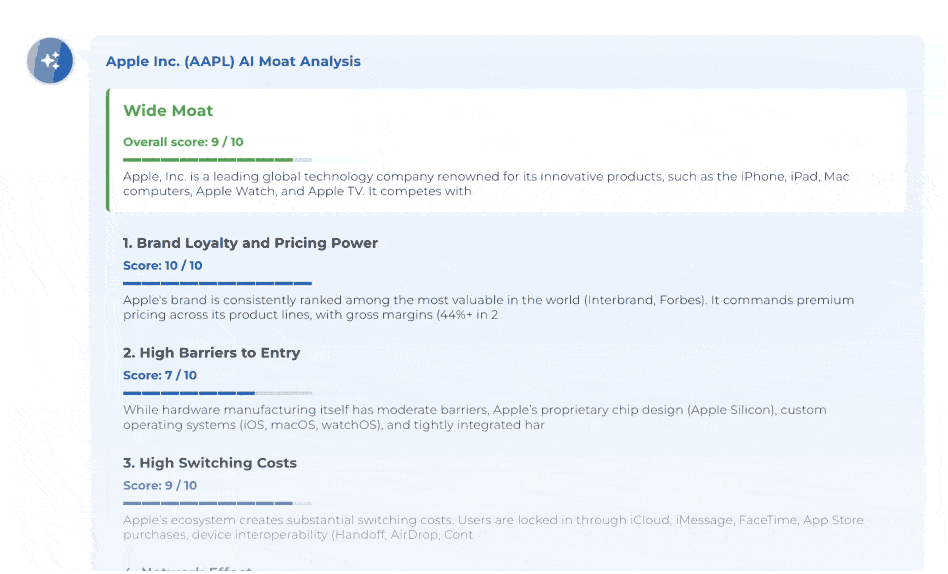Screen dimensions: 948x574
Task: Click the iCloud, iMessage switching costs paragraph
Action: [x=492, y=527]
